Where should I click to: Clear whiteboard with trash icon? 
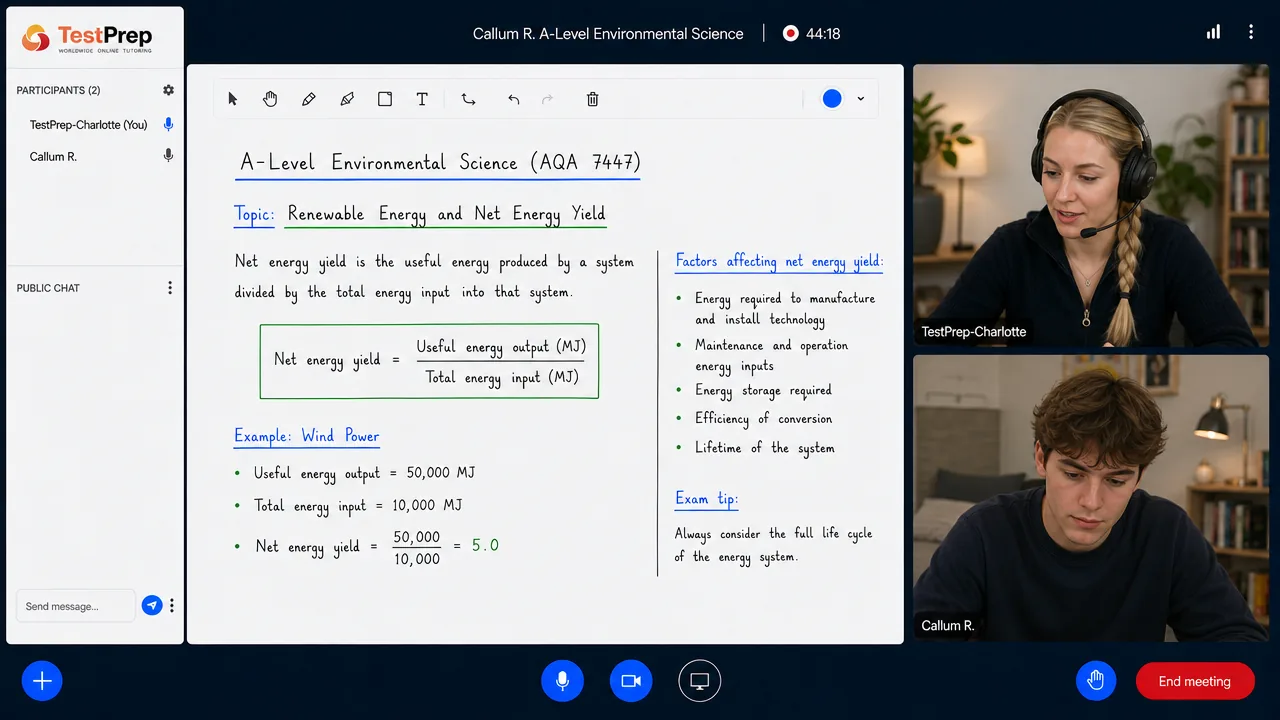592,99
